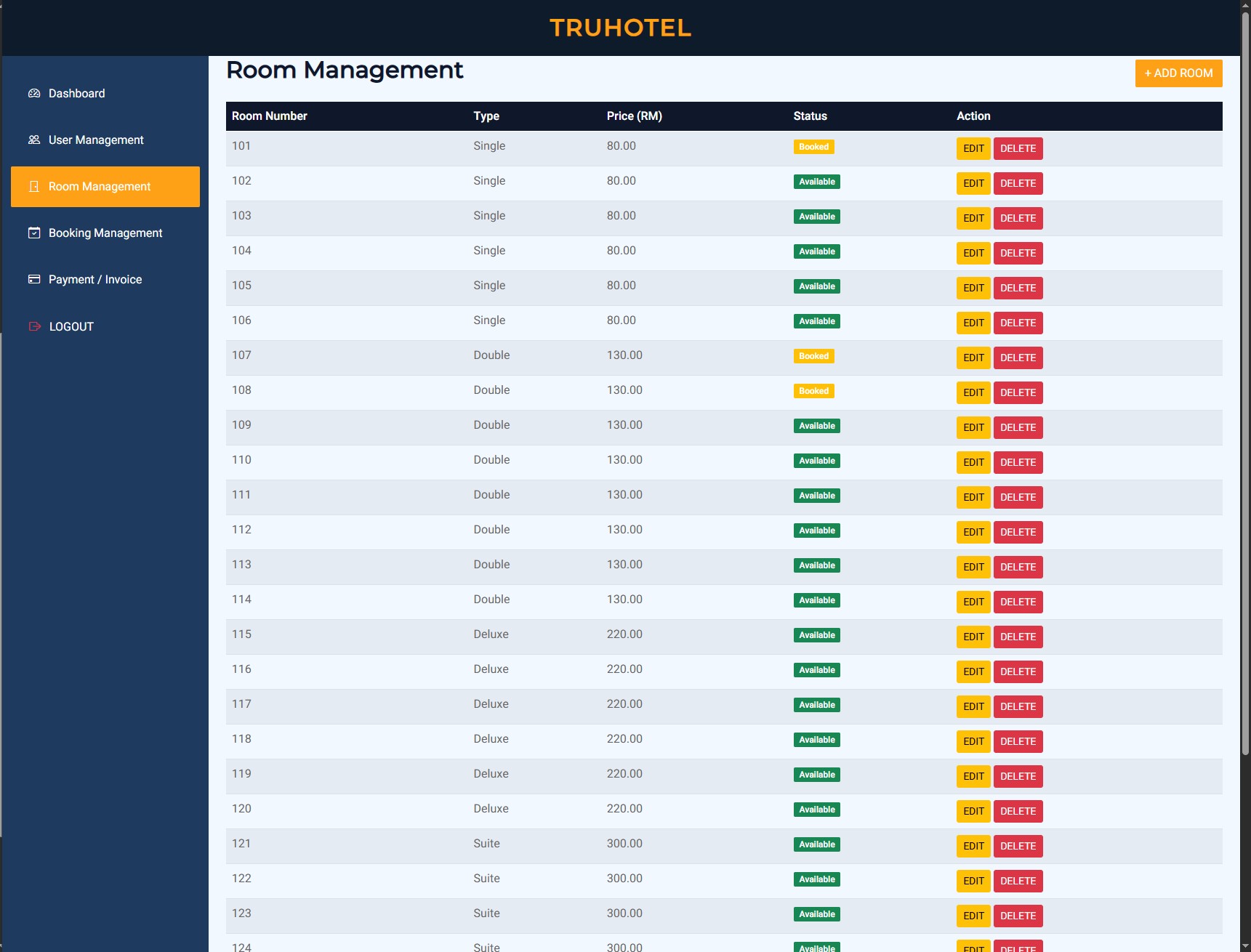Click the vertical page scrollbar thumb
Viewport: 1251px width, 952px height.
coord(1244,378)
